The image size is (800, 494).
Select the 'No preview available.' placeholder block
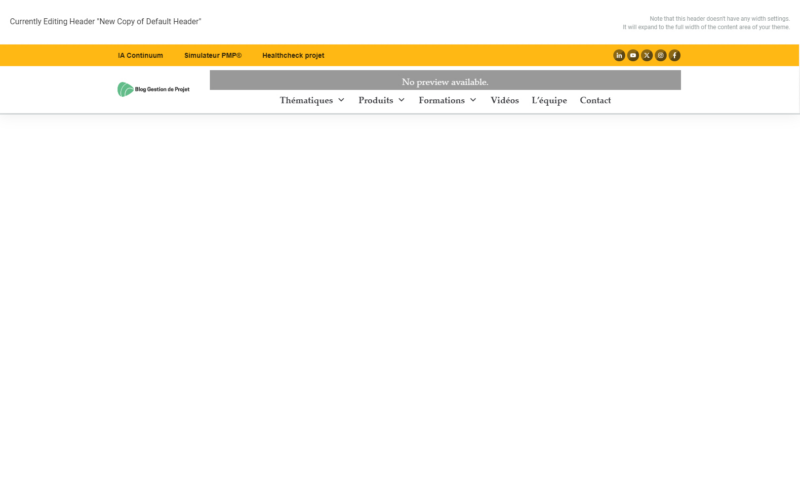pyautogui.click(x=445, y=80)
